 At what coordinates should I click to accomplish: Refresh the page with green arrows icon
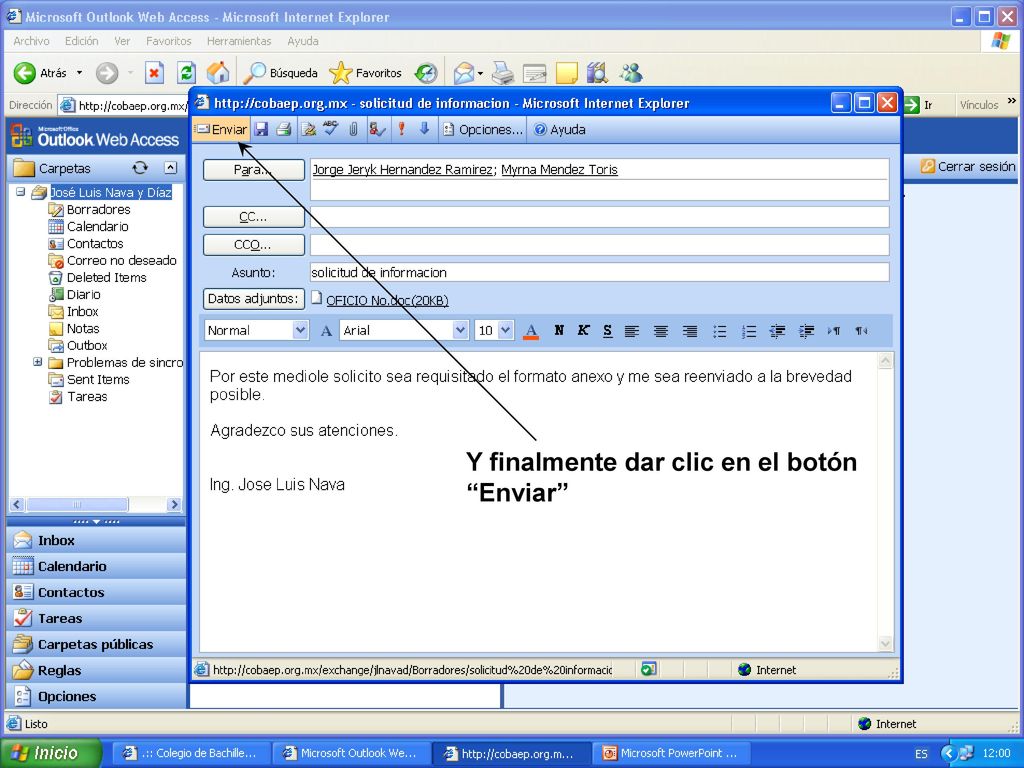point(187,72)
